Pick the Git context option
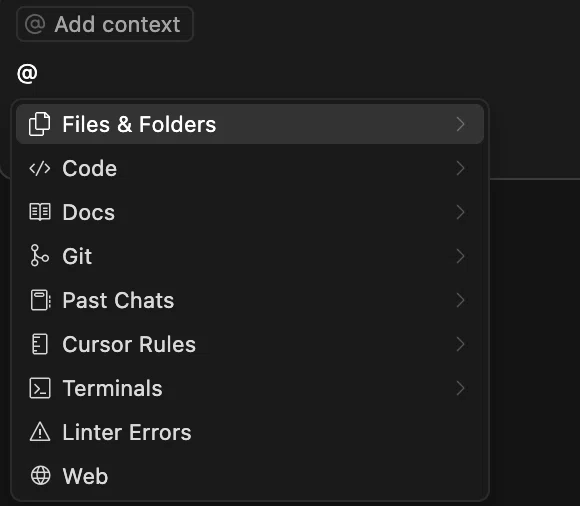Image resolution: width=580 pixels, height=506 pixels. click(250, 256)
